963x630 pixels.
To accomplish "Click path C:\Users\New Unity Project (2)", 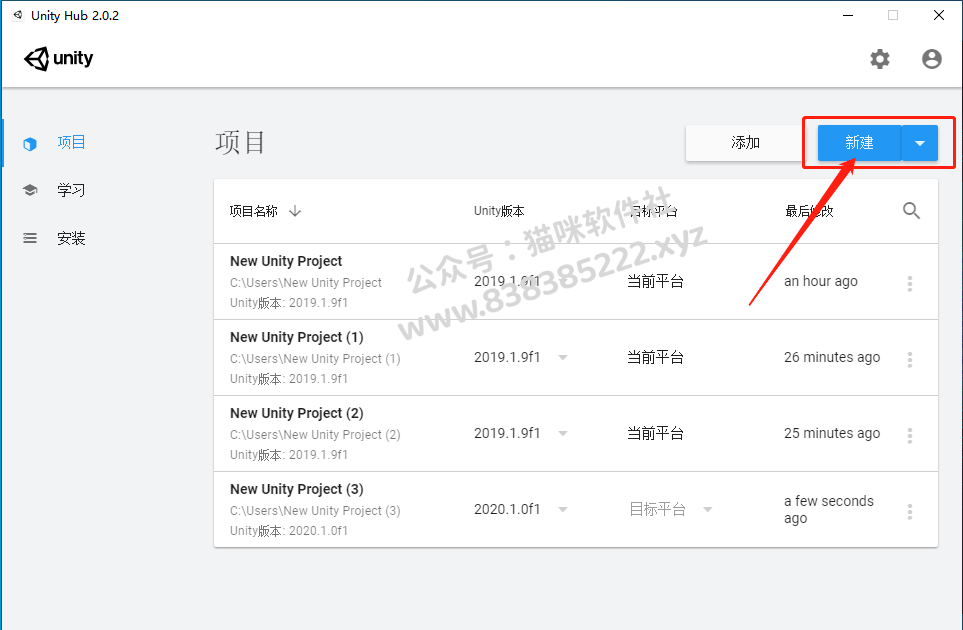I will [x=315, y=435].
